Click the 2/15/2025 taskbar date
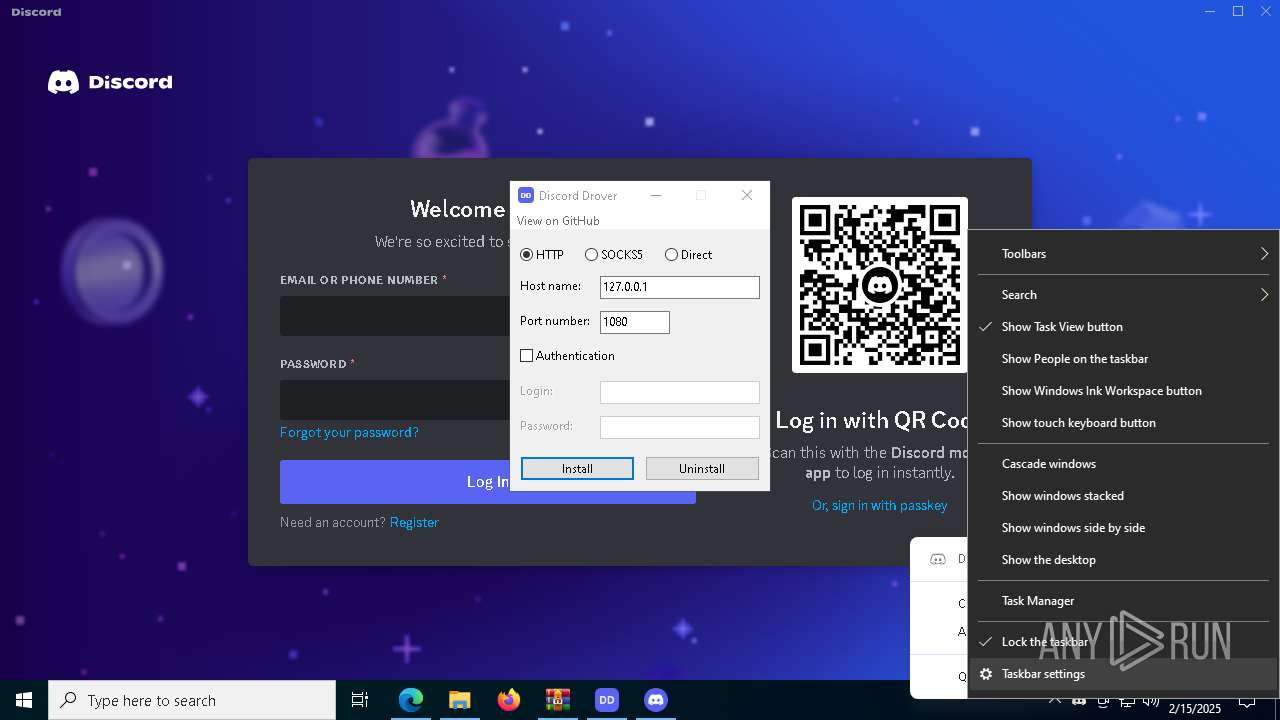 [x=1195, y=708]
